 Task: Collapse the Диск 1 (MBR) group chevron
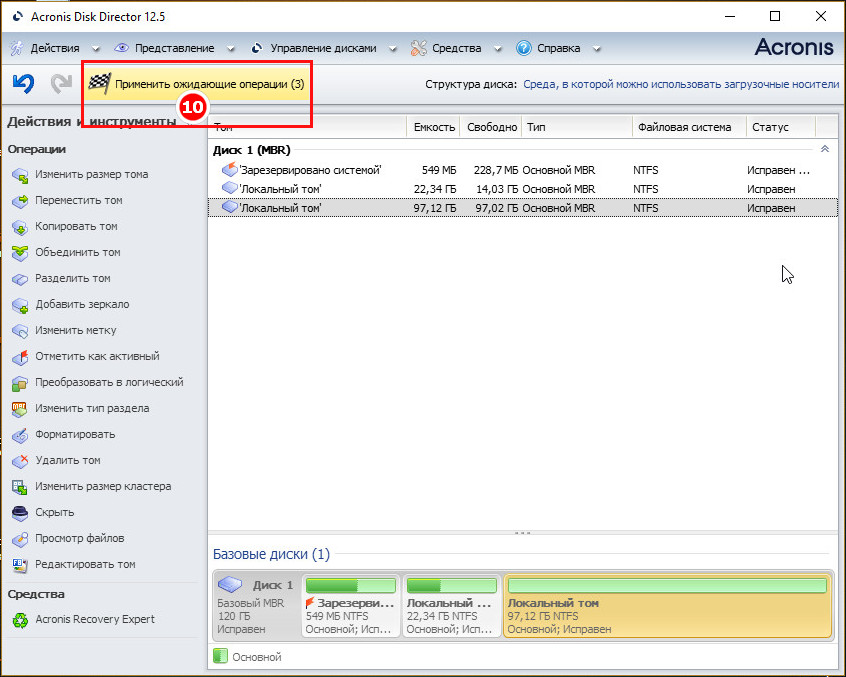point(824,149)
